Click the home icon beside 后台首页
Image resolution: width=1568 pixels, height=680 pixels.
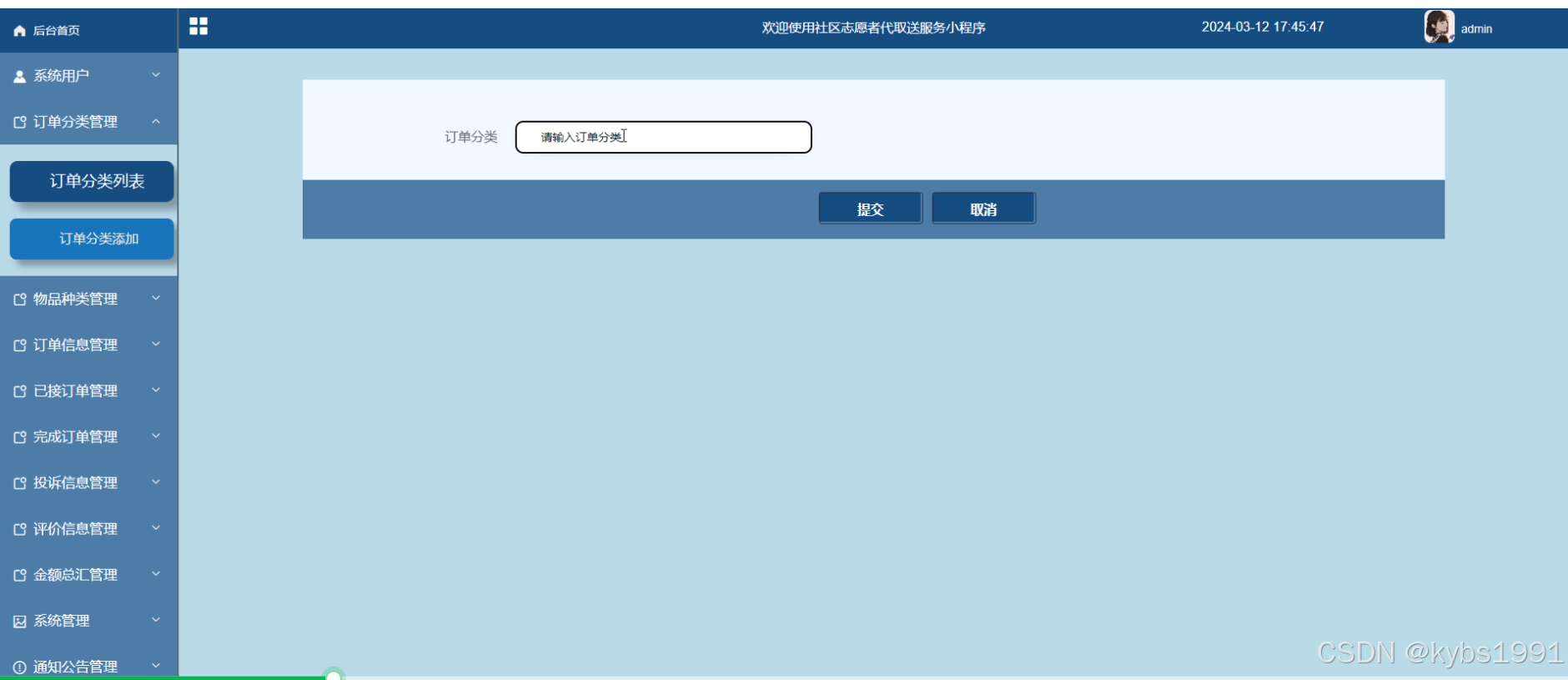(x=20, y=31)
